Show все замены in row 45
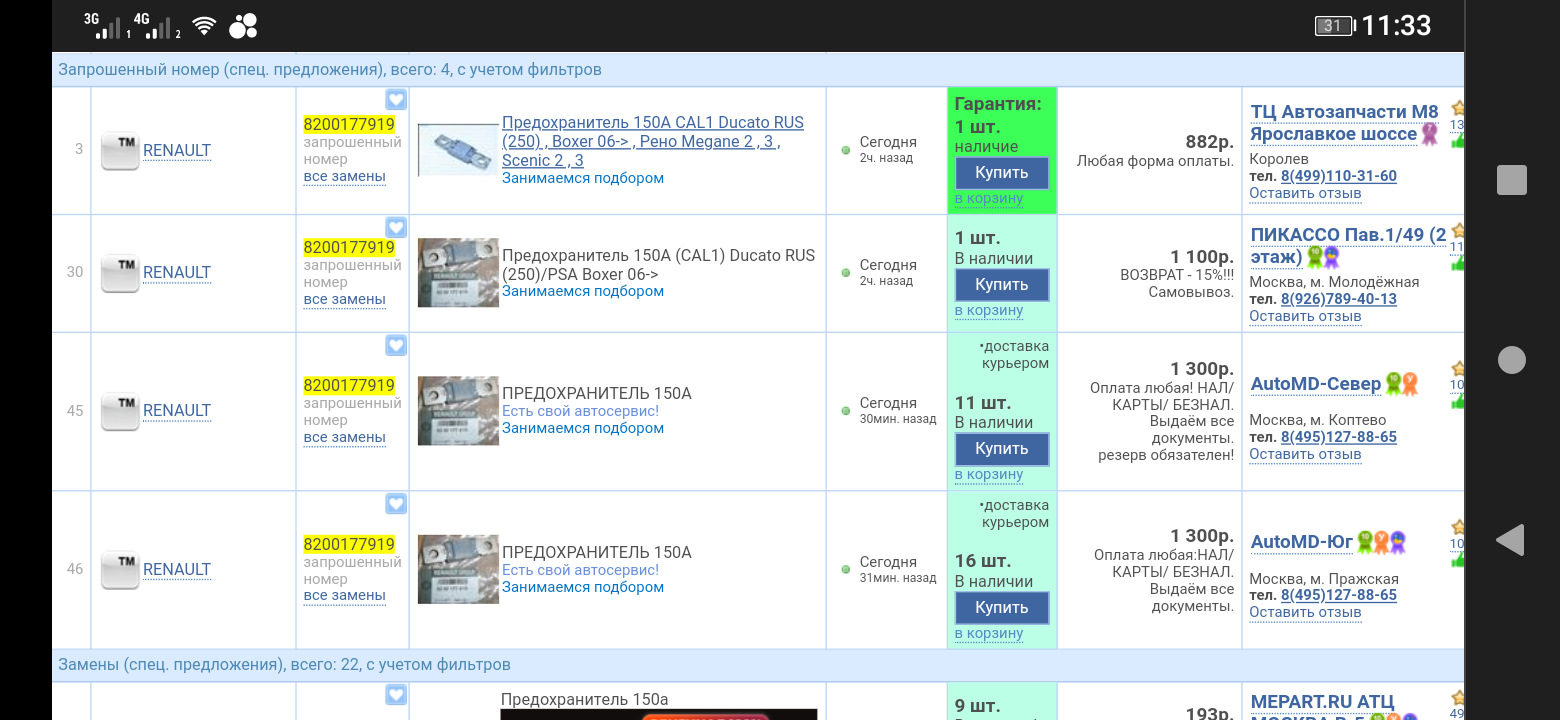The image size is (1560, 720). pyautogui.click(x=345, y=438)
